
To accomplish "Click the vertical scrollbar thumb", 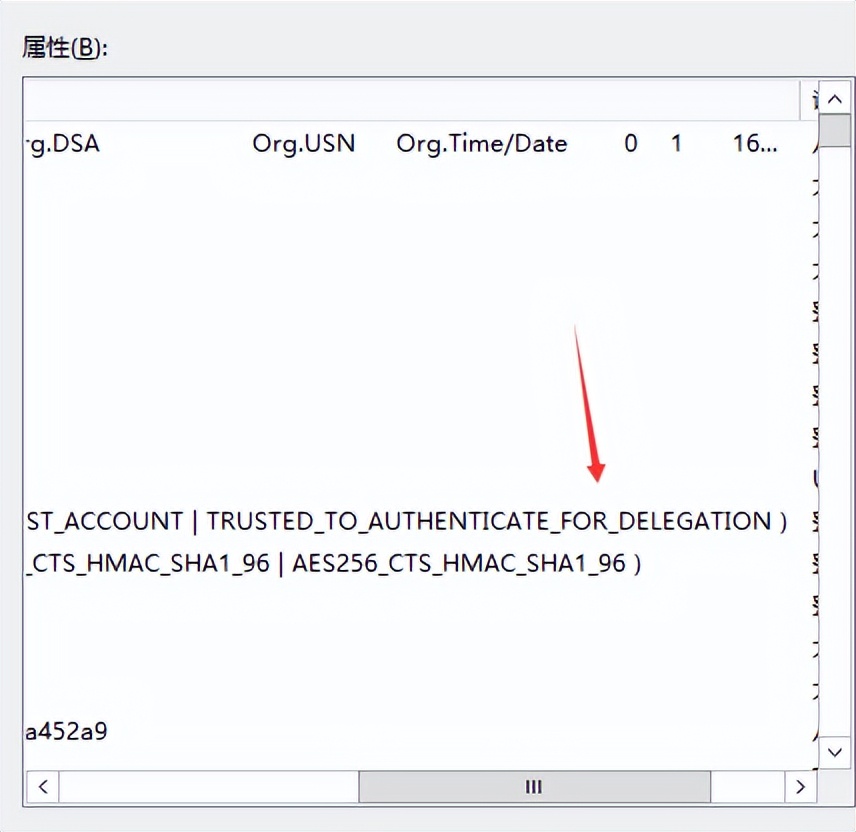I will click(x=835, y=130).
